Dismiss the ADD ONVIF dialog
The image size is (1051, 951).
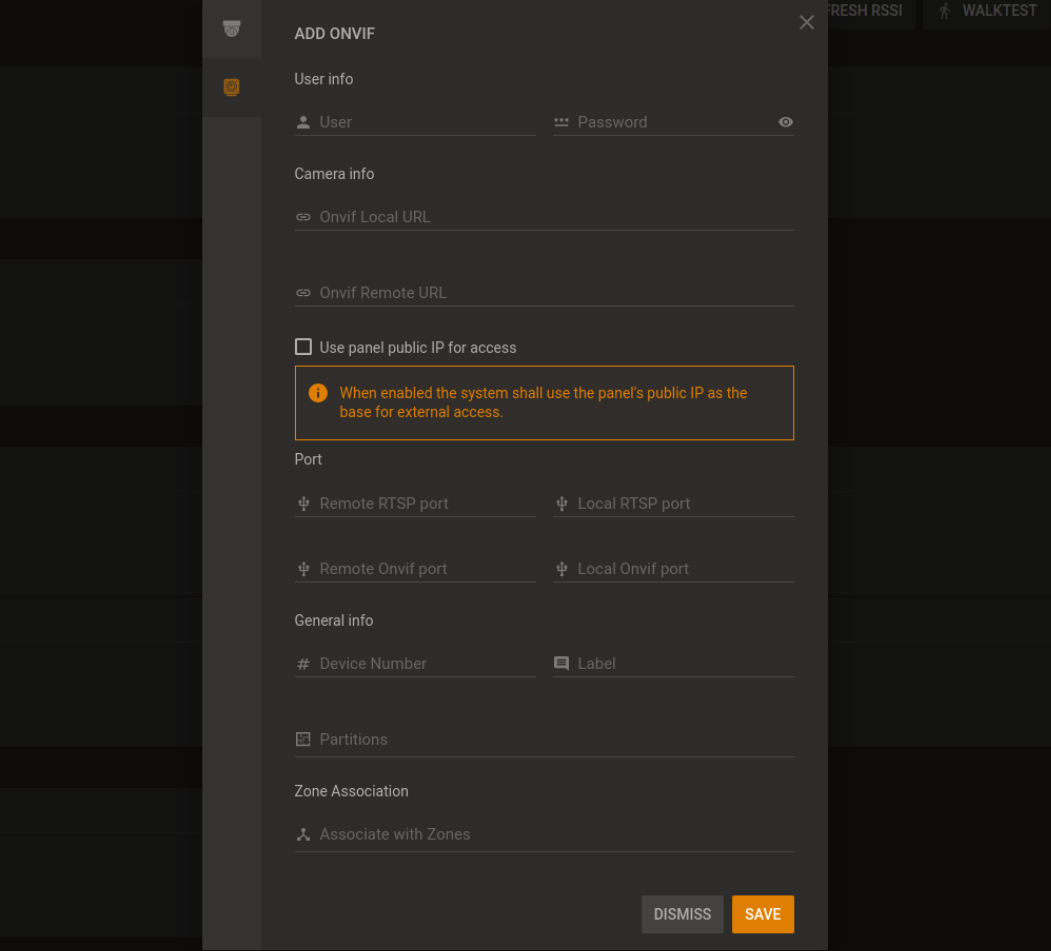[x=681, y=913]
